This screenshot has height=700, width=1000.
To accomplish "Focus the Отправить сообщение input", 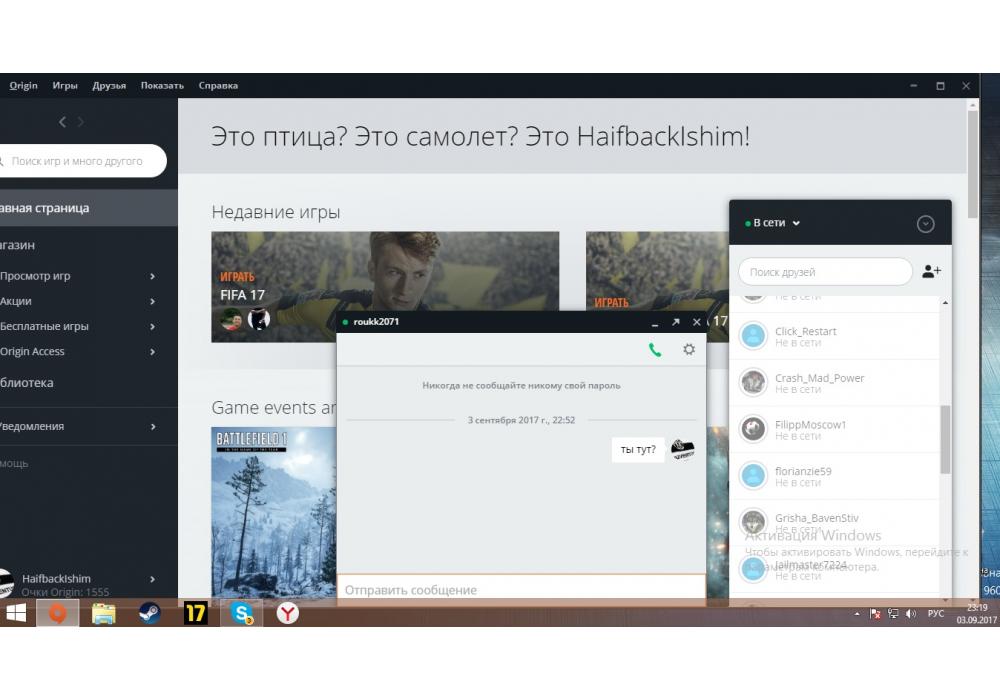I will coord(521,590).
